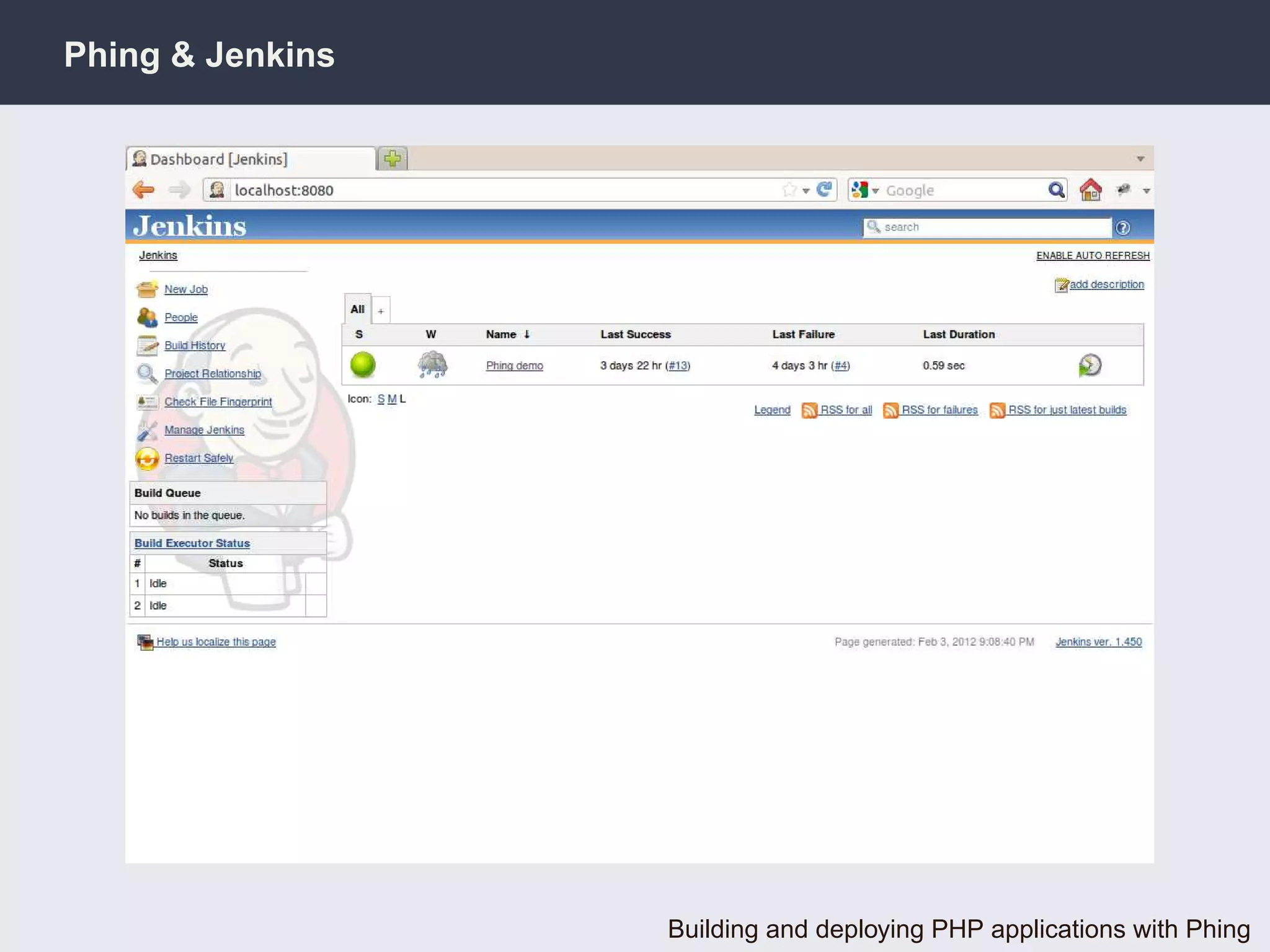Select the All view tab
The height and width of the screenshot is (952, 1270).
click(x=357, y=309)
